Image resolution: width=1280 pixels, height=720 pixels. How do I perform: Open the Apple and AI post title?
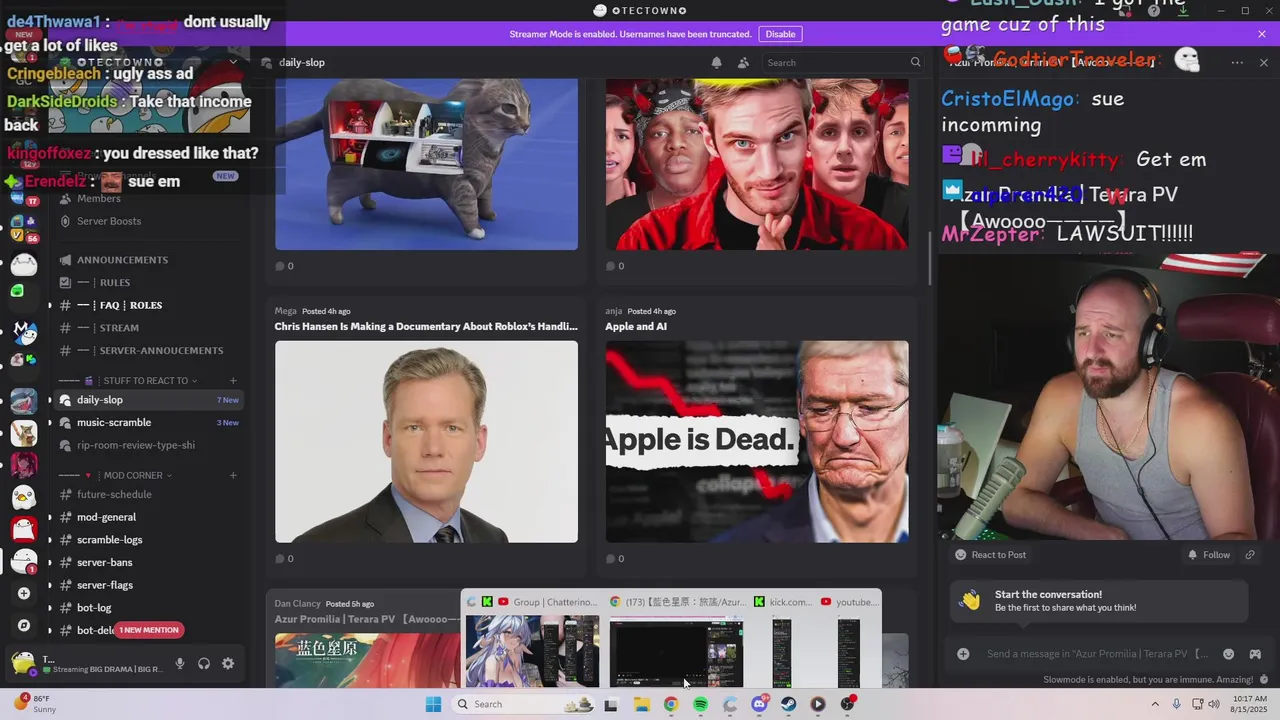(636, 327)
